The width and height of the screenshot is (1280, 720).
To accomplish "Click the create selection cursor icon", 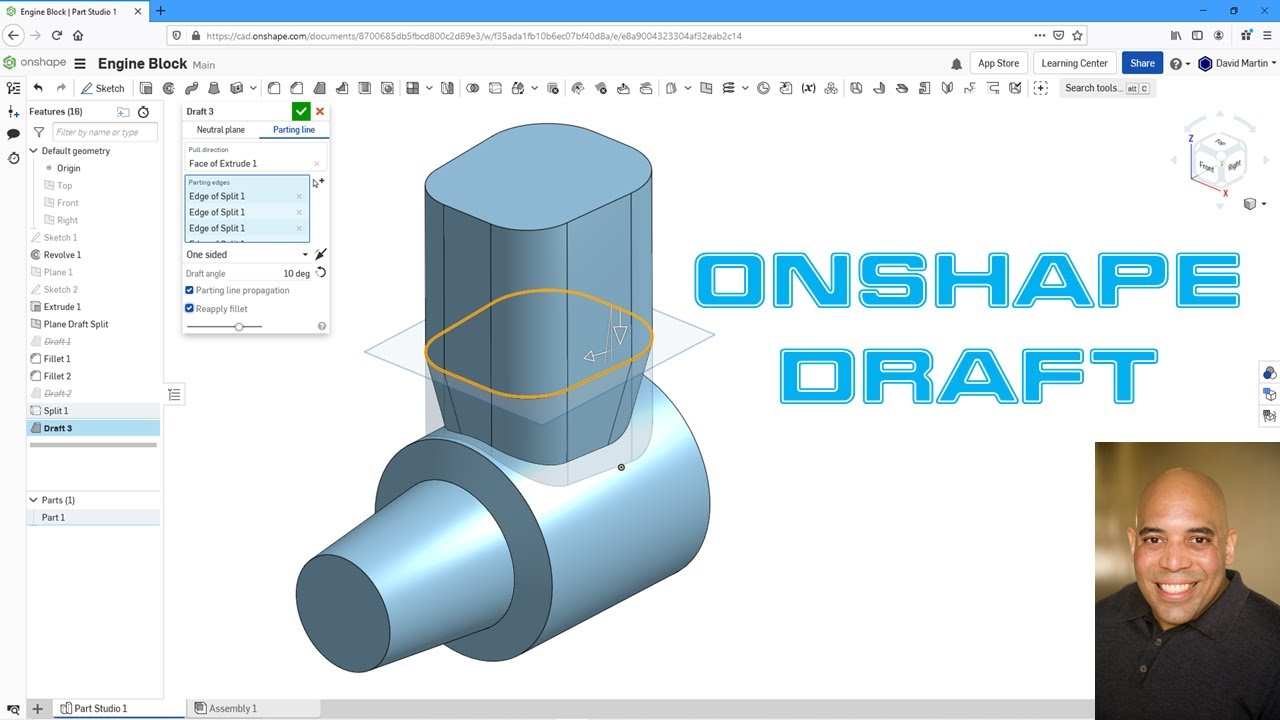I will pos(318,182).
